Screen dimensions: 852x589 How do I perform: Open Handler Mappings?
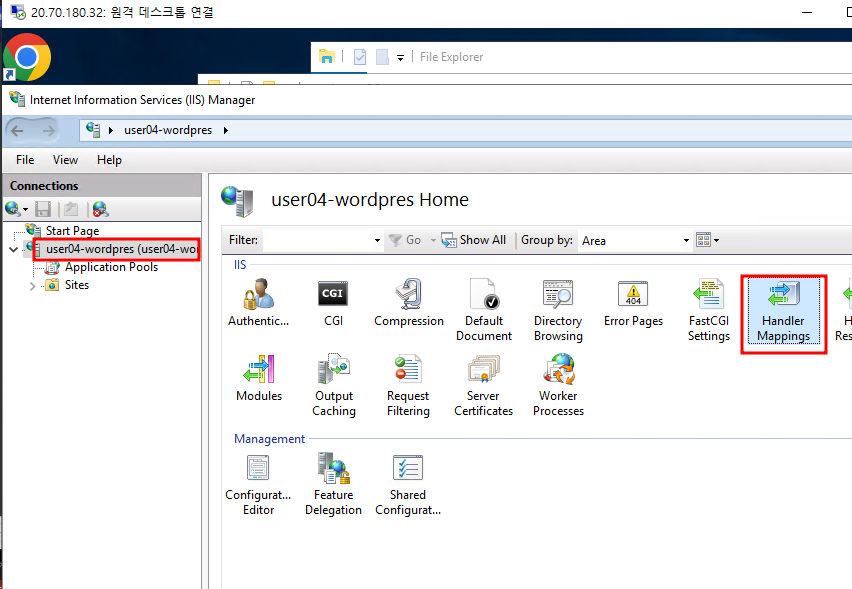(783, 311)
